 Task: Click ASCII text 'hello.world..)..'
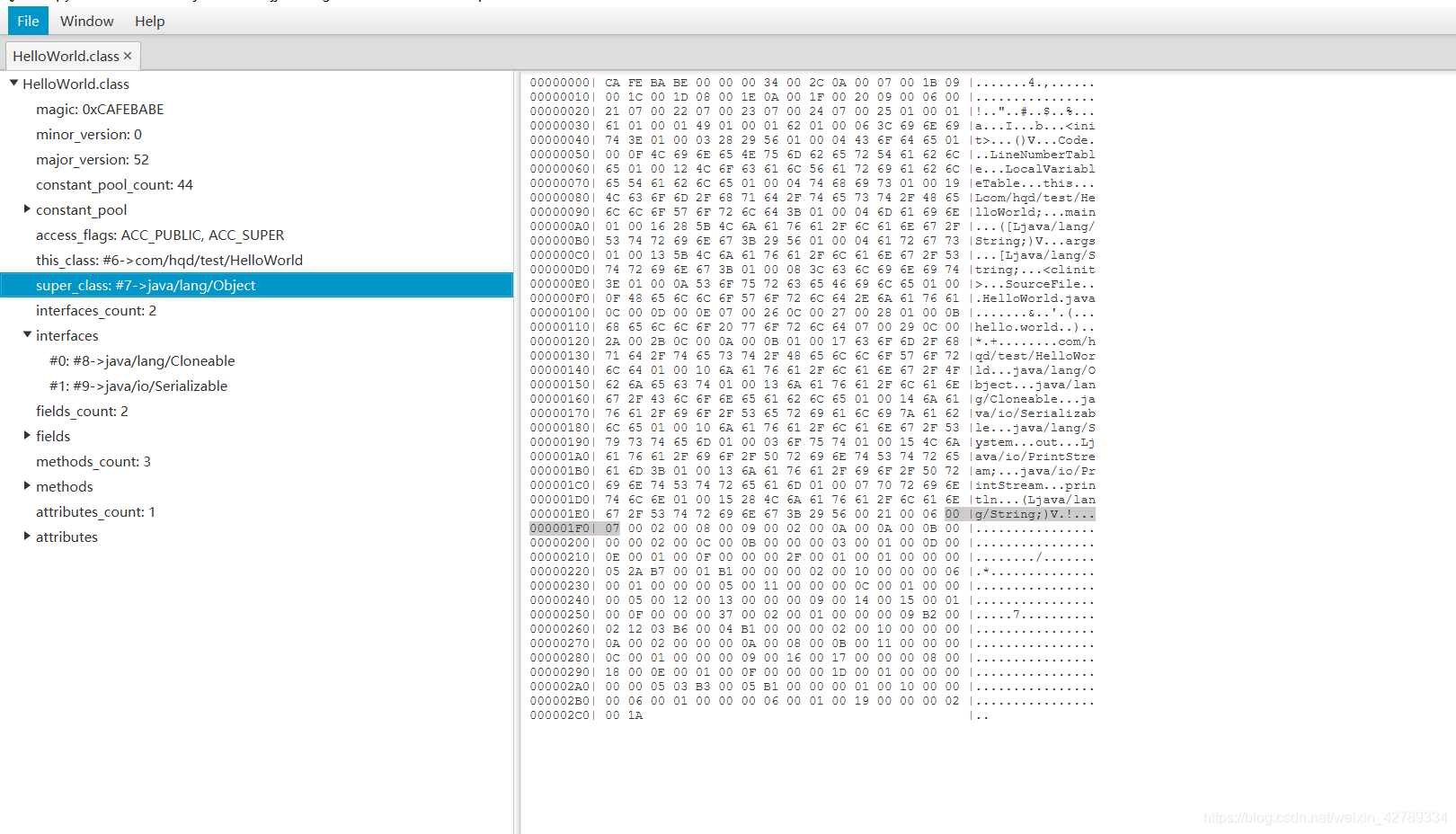point(1035,327)
